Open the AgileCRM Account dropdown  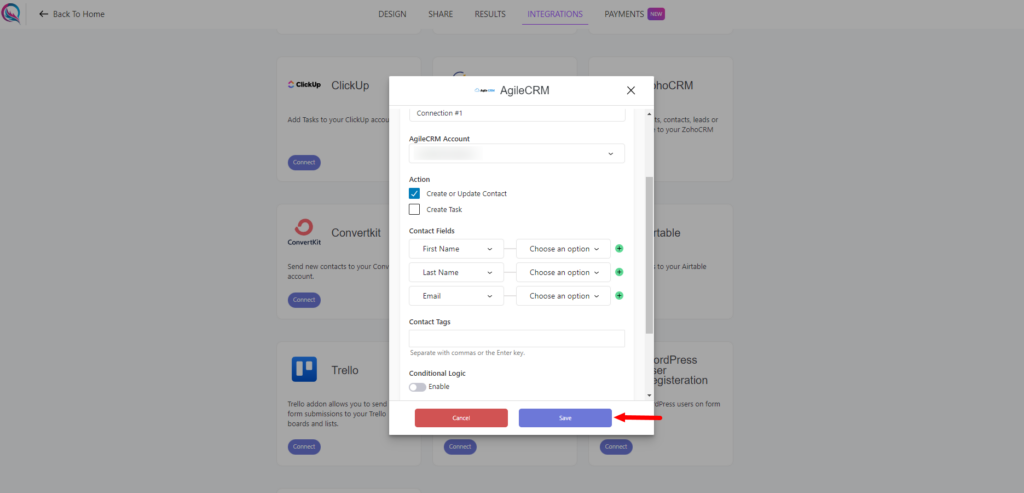[517, 153]
